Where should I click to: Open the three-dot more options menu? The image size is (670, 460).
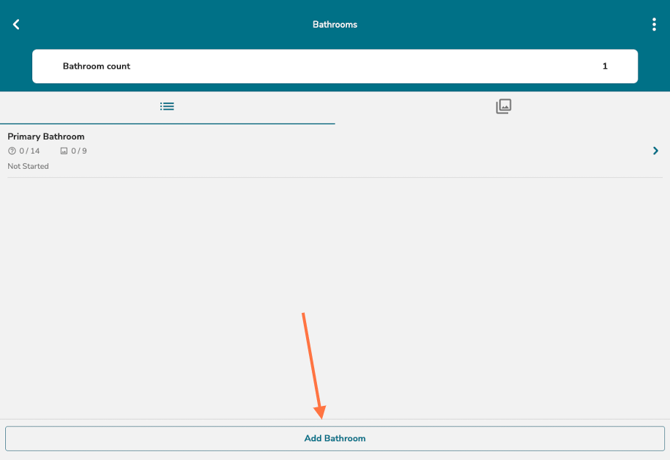654,24
